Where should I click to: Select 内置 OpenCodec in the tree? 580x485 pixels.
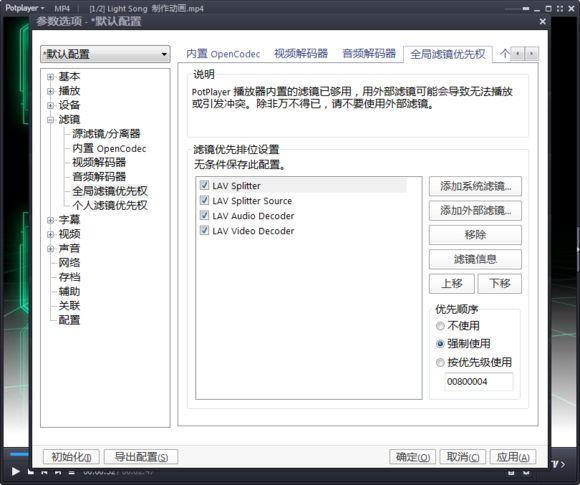click(x=109, y=148)
